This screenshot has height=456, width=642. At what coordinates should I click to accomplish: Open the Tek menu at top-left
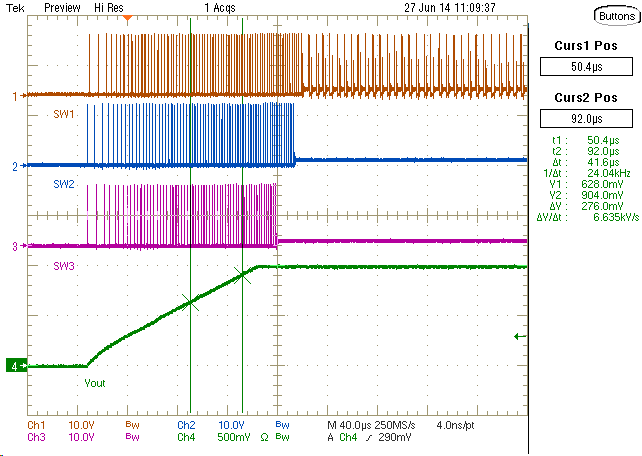(x=15, y=7)
